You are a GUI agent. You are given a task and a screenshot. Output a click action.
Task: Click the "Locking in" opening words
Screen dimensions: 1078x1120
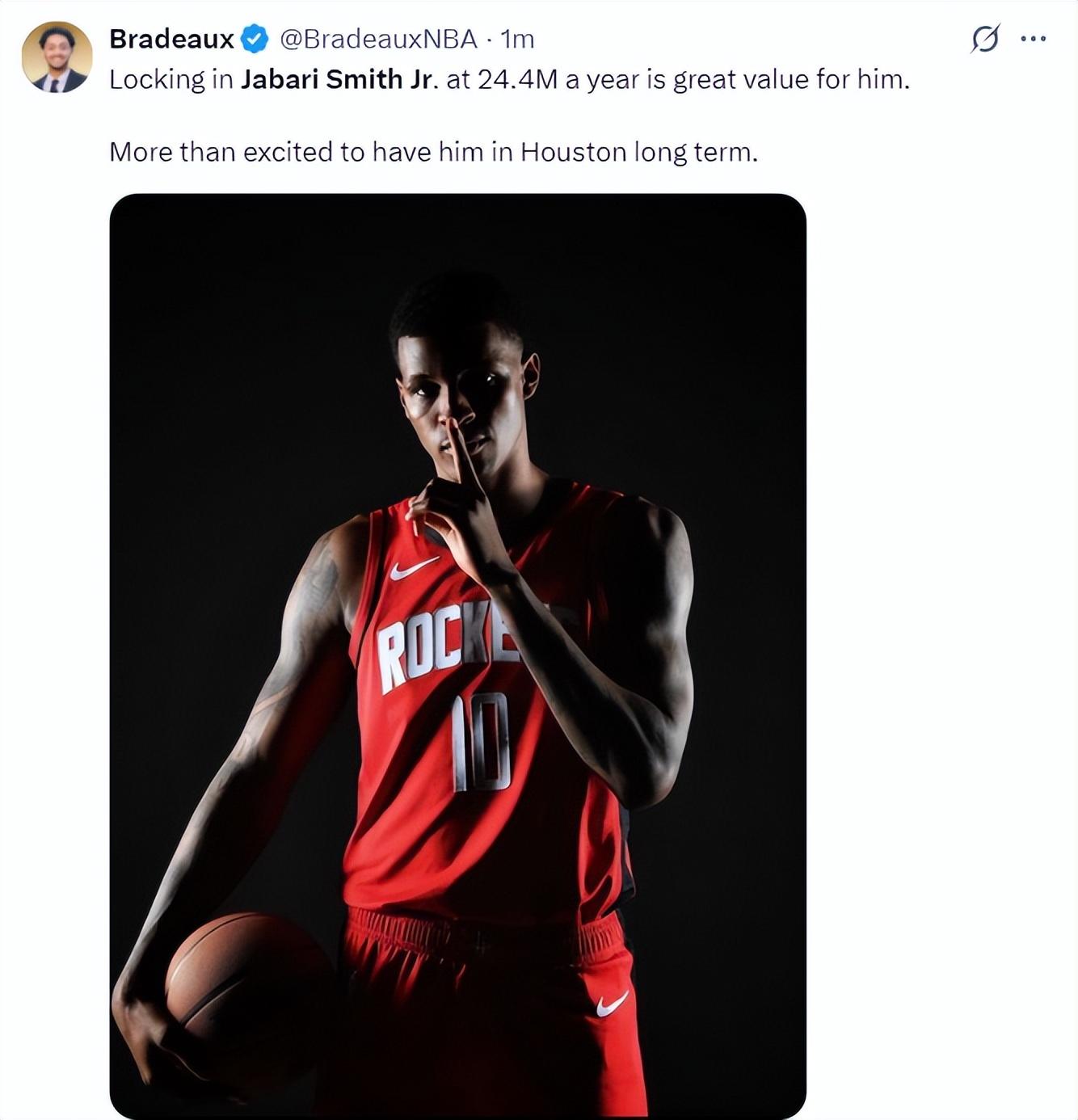tap(171, 79)
